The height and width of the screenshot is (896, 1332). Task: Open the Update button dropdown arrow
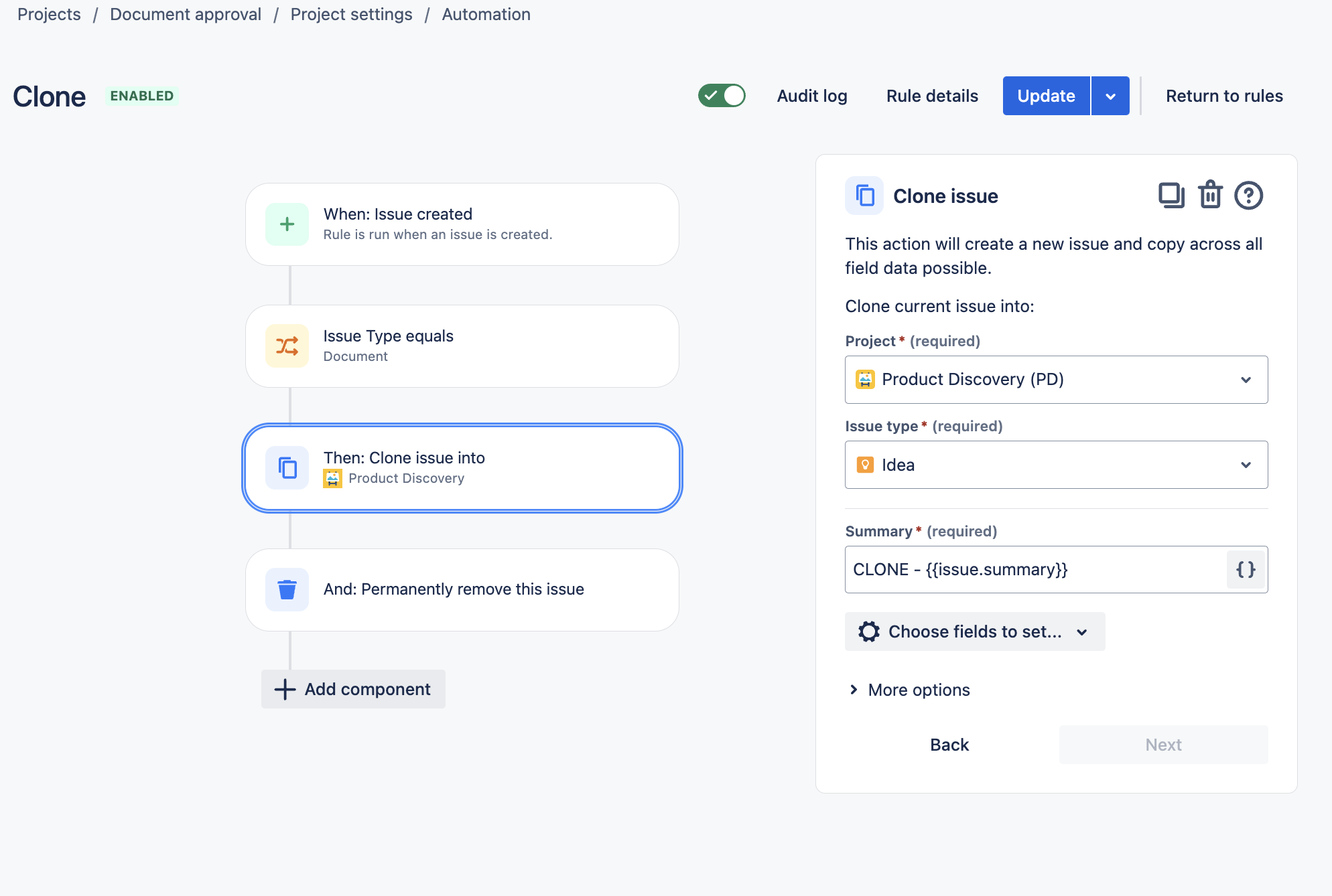coord(1110,96)
